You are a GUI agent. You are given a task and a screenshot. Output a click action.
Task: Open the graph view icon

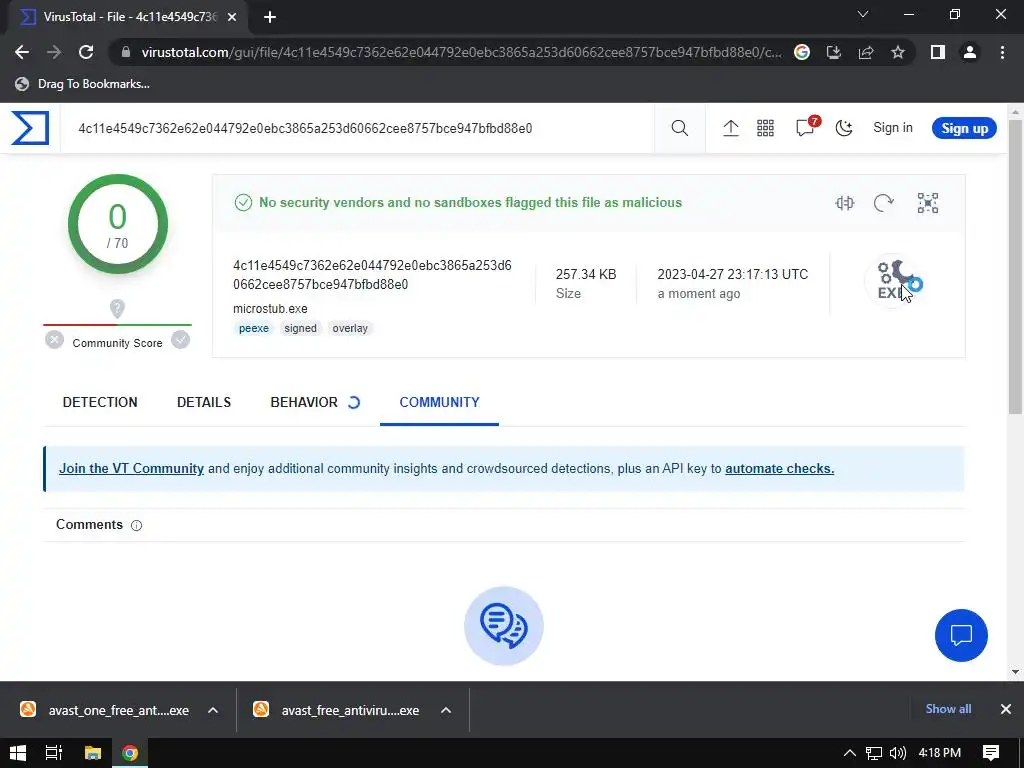(x=927, y=203)
